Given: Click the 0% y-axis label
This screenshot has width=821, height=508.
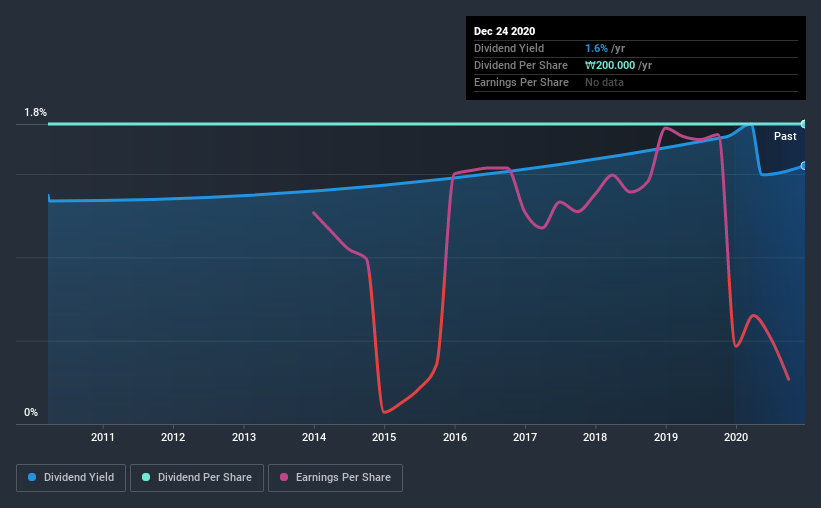Looking at the screenshot, I should [x=31, y=413].
